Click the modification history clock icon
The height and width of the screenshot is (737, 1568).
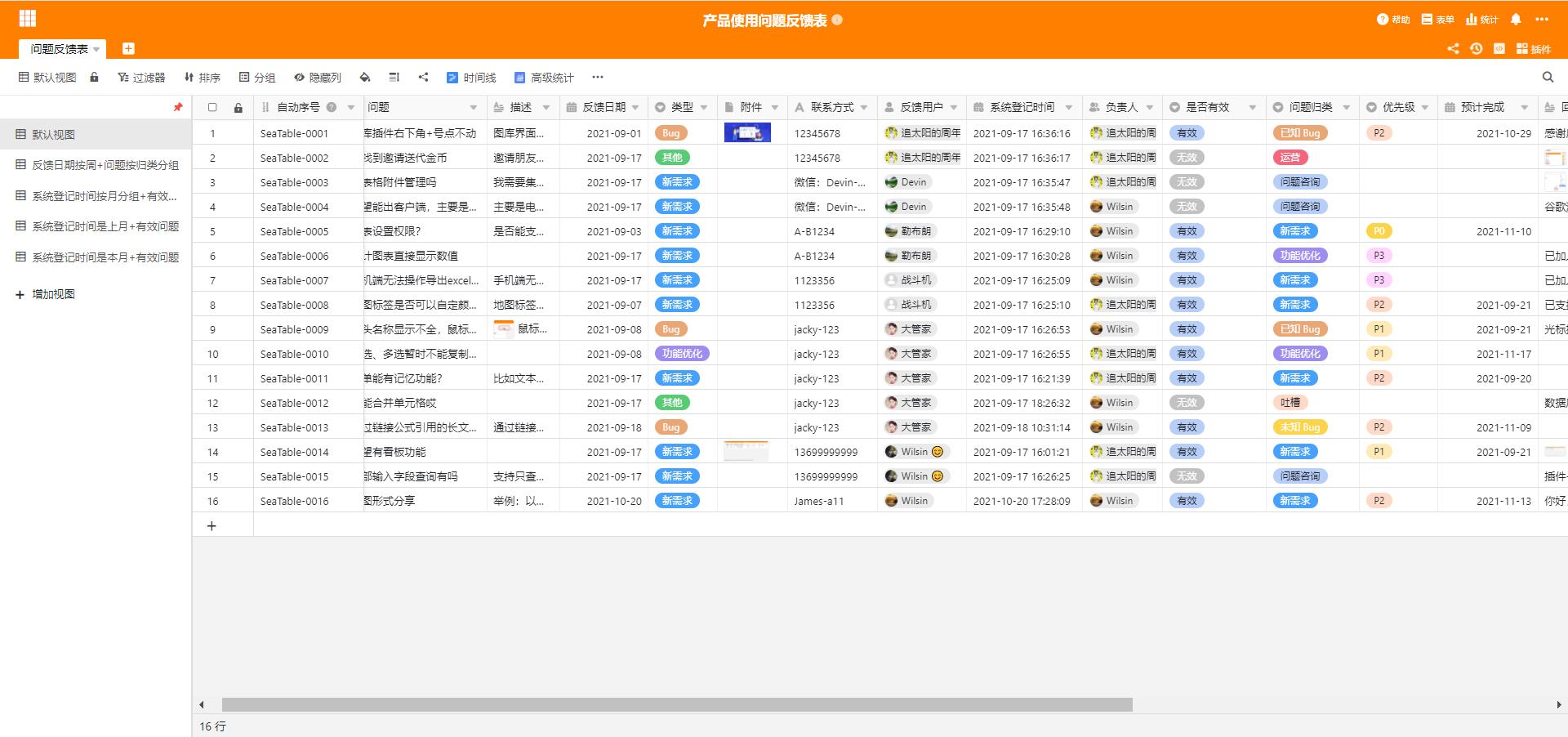pos(1475,49)
